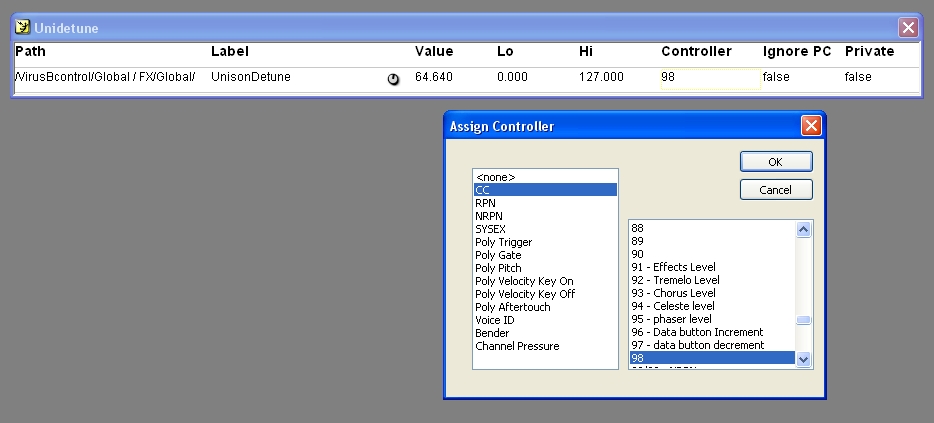This screenshot has height=423, width=934.
Task: Click the Private cell false
Action: click(858, 77)
